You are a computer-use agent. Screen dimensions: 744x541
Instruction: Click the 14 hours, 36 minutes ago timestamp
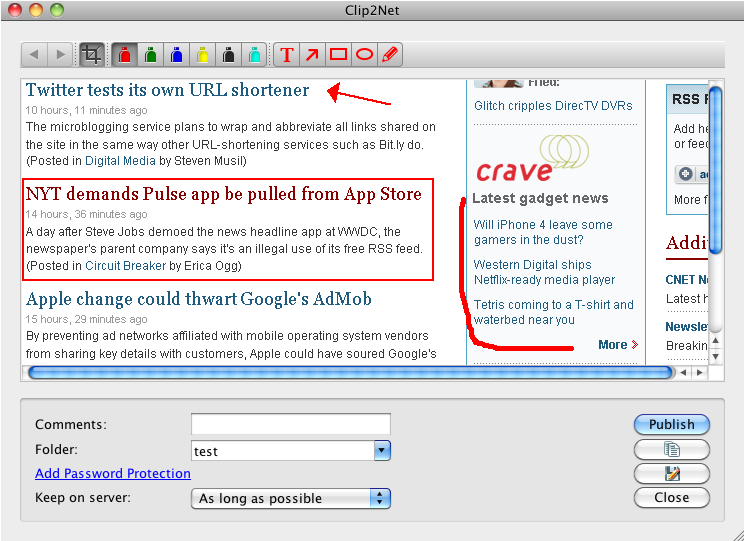click(86, 215)
